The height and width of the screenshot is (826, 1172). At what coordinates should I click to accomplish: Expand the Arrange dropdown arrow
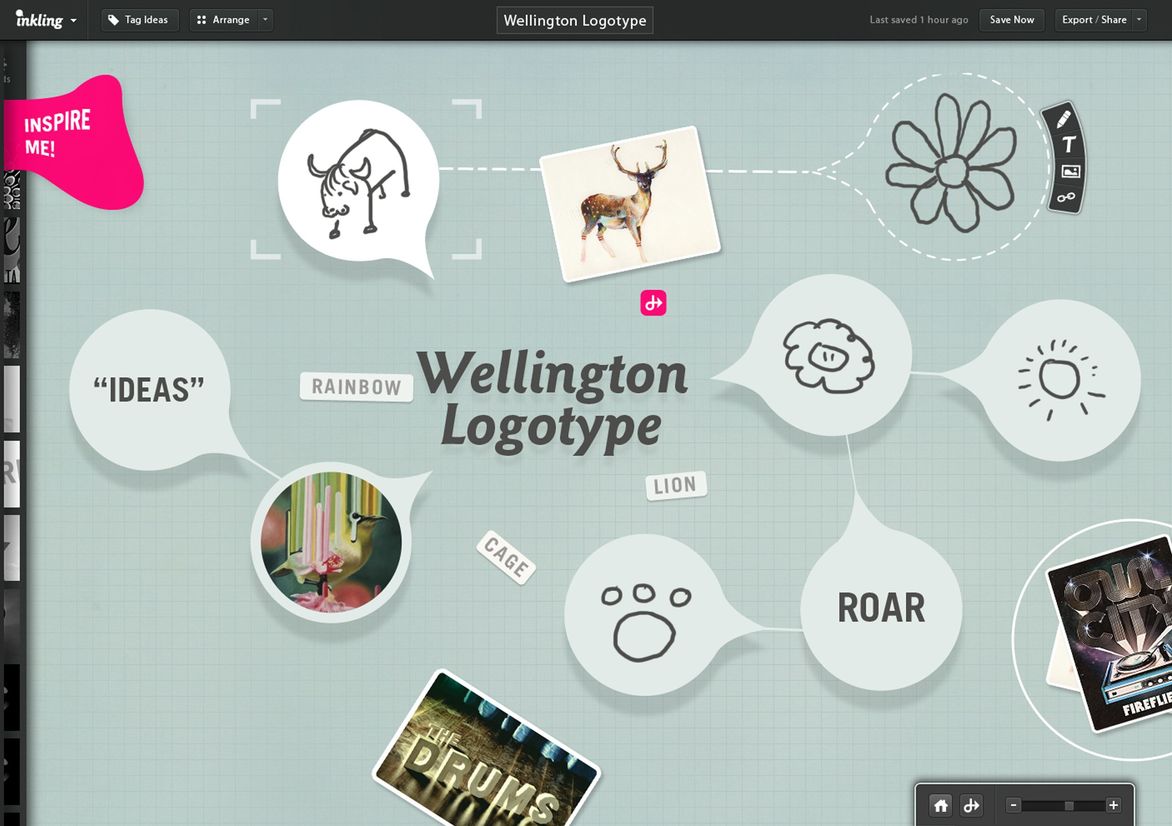[265, 20]
